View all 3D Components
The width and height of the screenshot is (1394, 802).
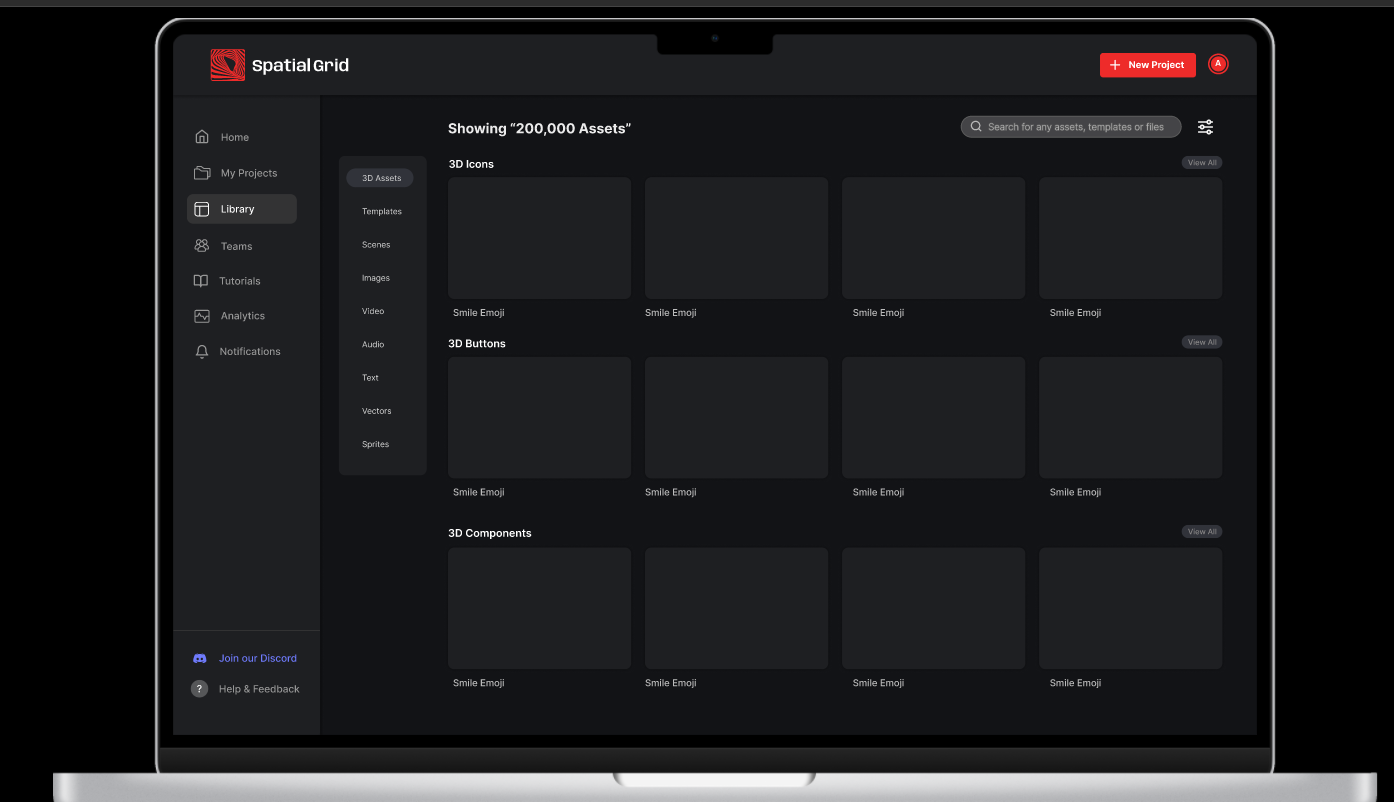(x=1201, y=532)
